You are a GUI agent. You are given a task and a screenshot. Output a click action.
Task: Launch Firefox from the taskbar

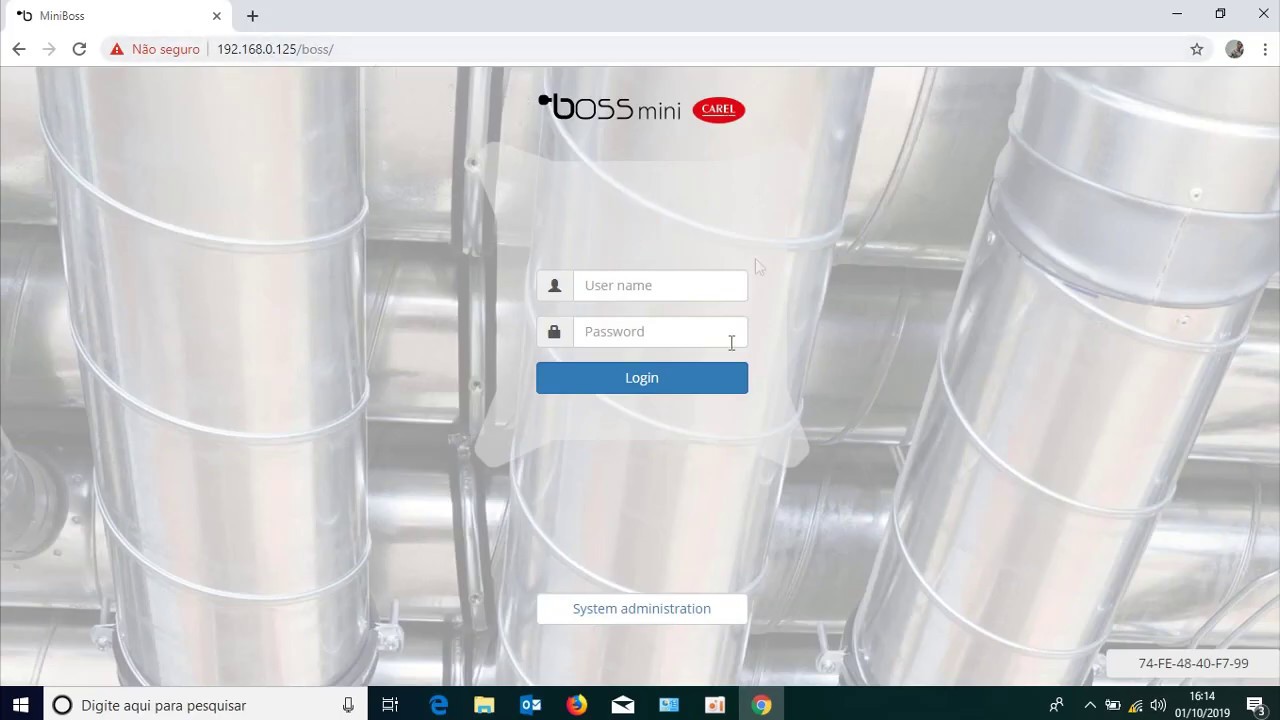577,705
